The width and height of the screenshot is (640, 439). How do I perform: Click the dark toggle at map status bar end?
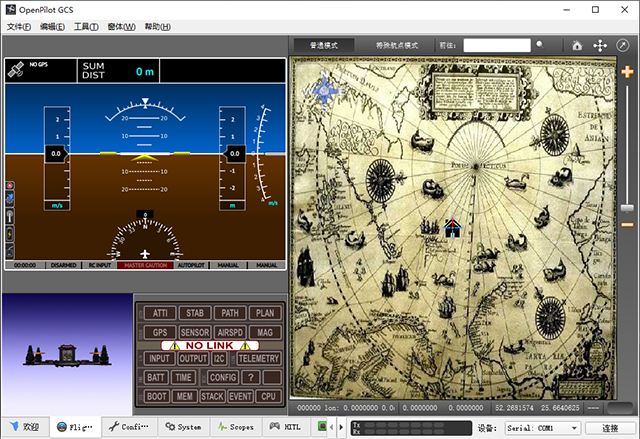pos(620,408)
